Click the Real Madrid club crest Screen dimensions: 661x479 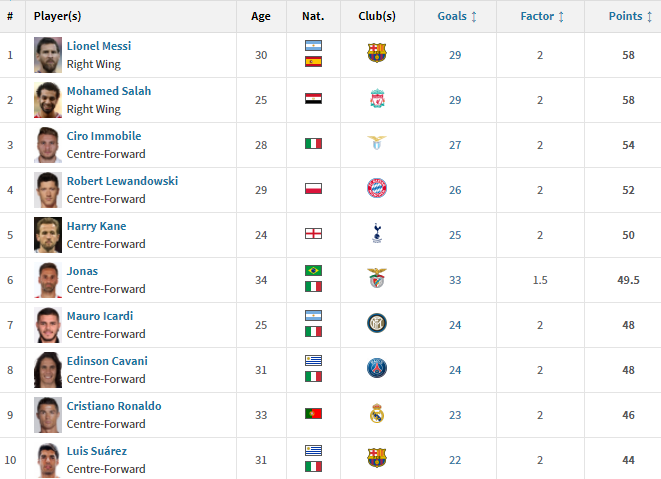click(377, 413)
